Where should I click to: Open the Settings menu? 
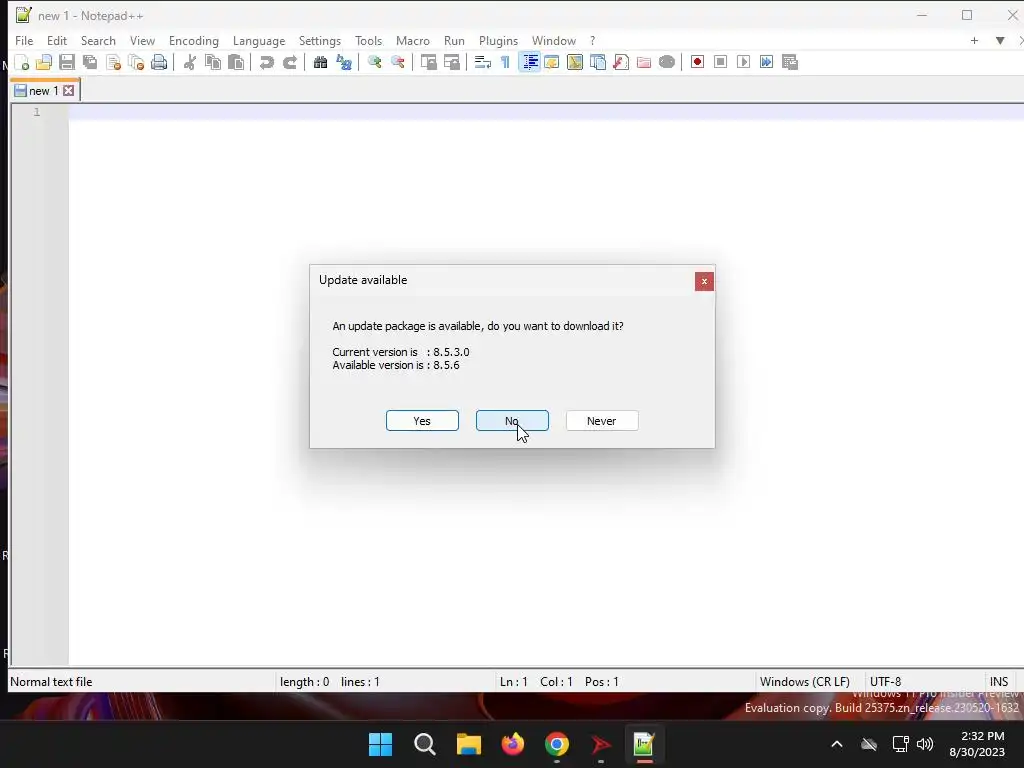coord(320,40)
